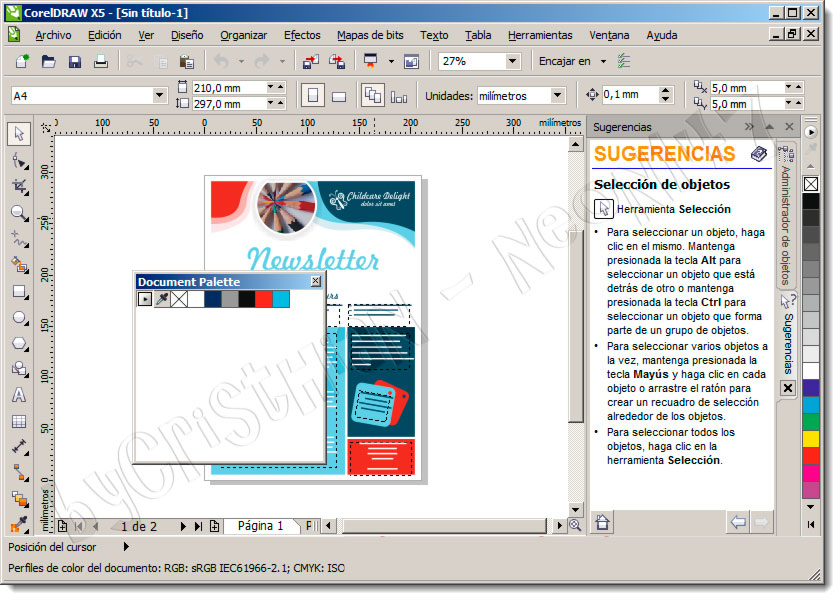Expand the Encajar en dropdown
Image resolution: width=840 pixels, height=600 pixels.
[x=603, y=61]
